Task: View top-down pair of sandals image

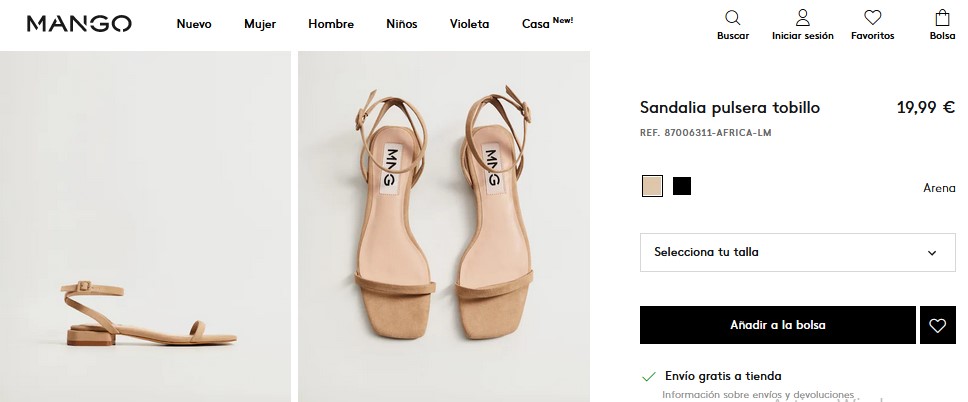Action: pos(443,227)
